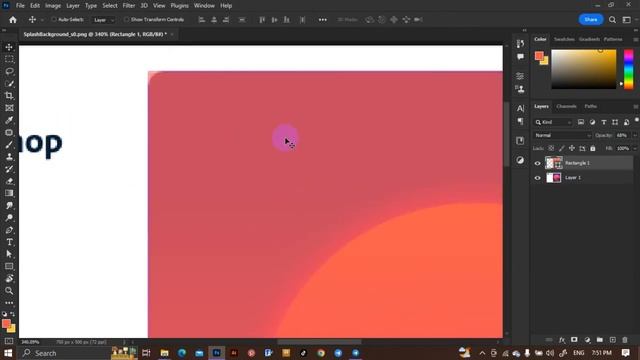Open the Opacity value dropdown

[635, 136]
